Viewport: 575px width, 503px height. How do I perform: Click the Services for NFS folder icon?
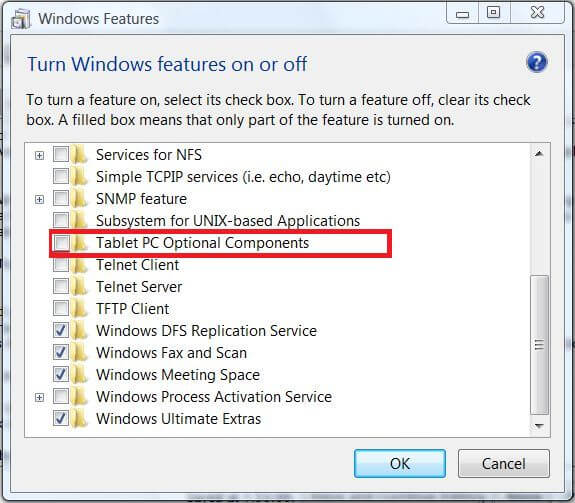[79, 154]
